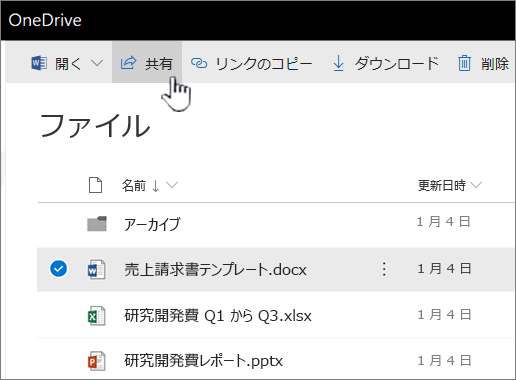Click the Word icon beside 開く
Image resolution: width=516 pixels, height=380 pixels.
click(39, 63)
